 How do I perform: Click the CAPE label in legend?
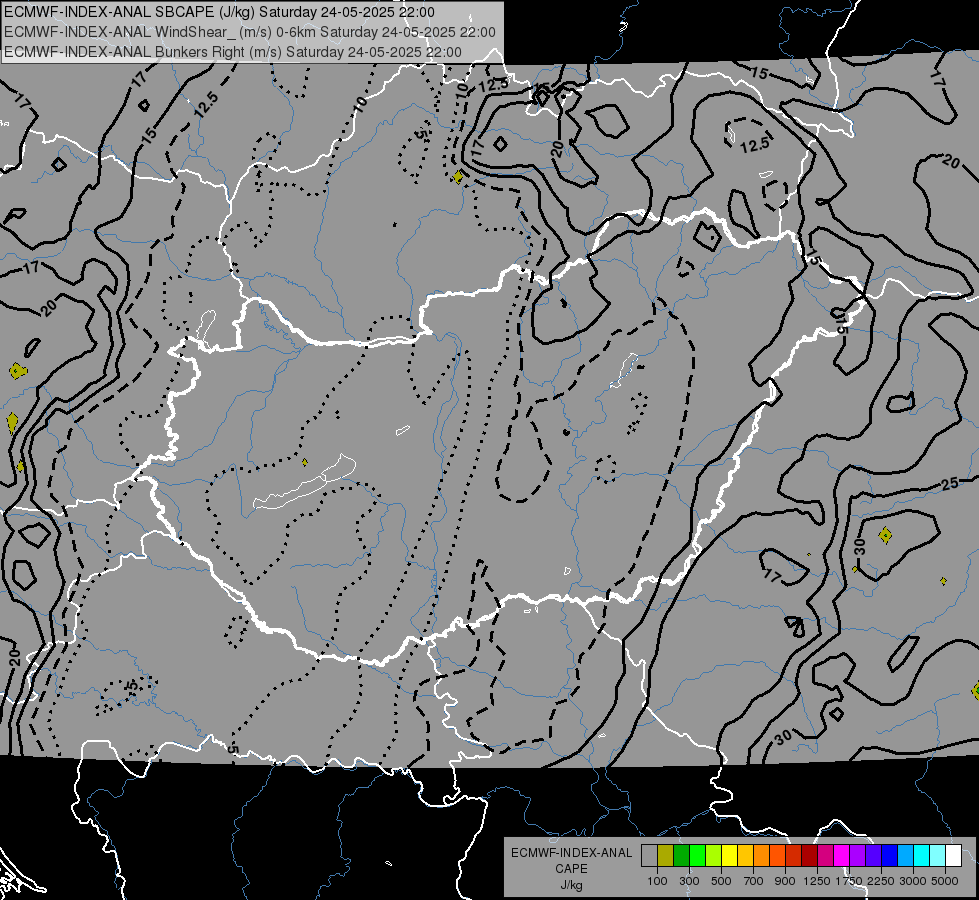pyautogui.click(x=571, y=869)
